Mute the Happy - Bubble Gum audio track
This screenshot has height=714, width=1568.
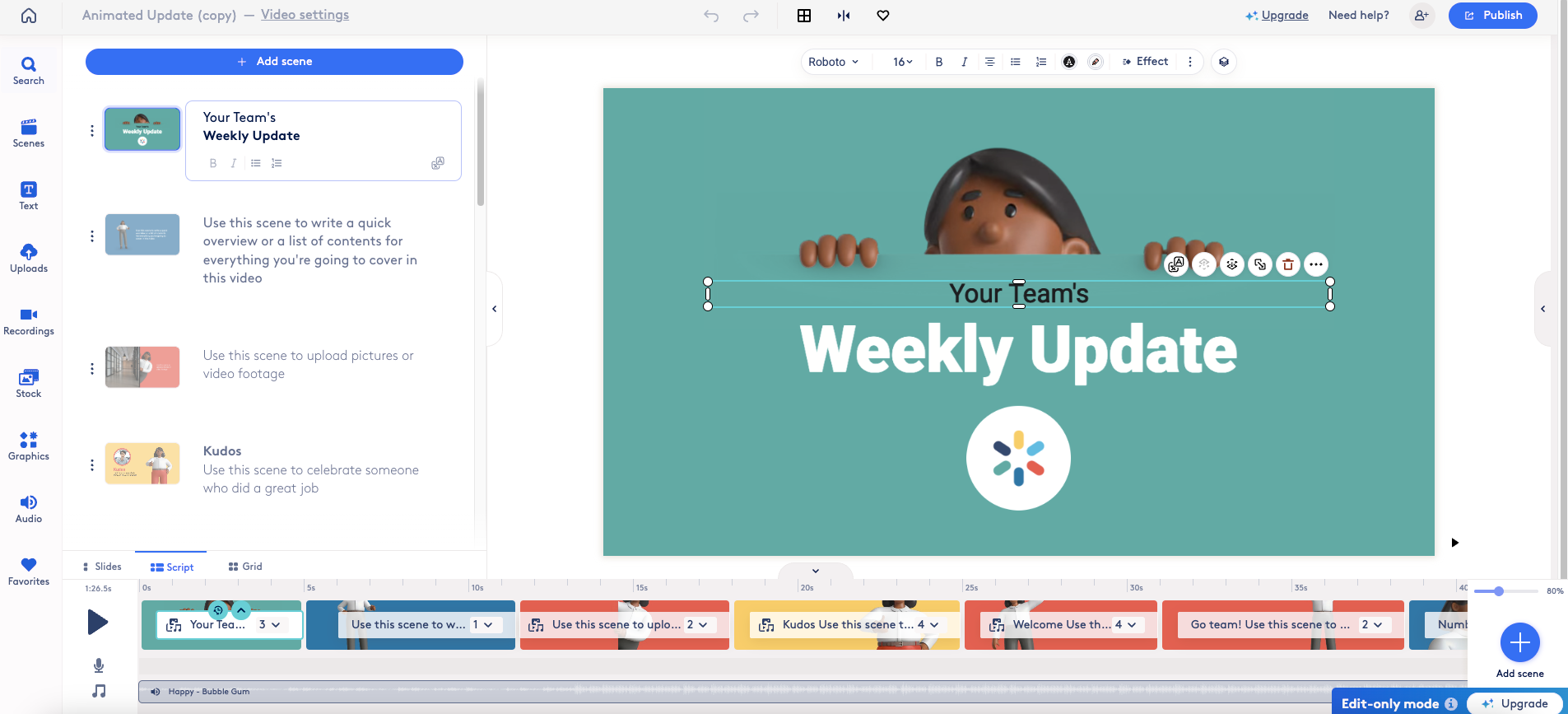155,692
